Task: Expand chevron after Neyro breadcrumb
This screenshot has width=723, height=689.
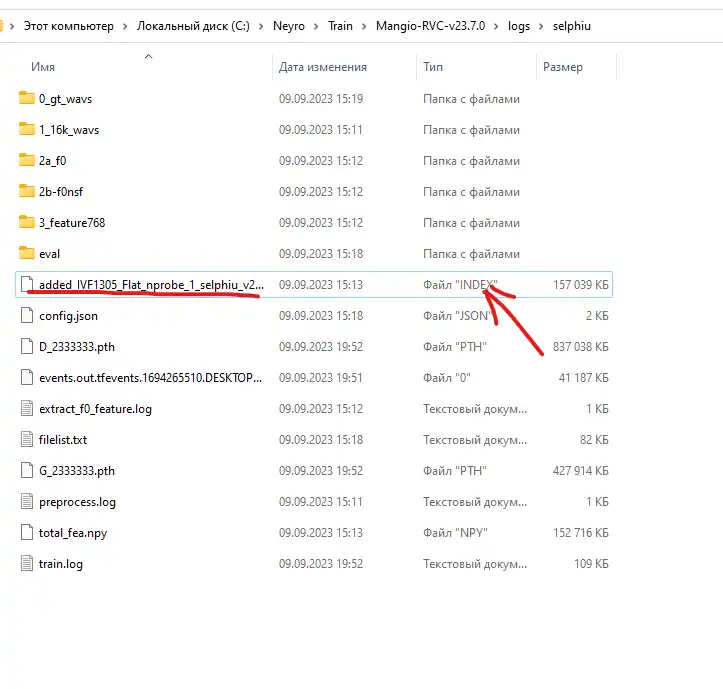Action: pos(316,27)
